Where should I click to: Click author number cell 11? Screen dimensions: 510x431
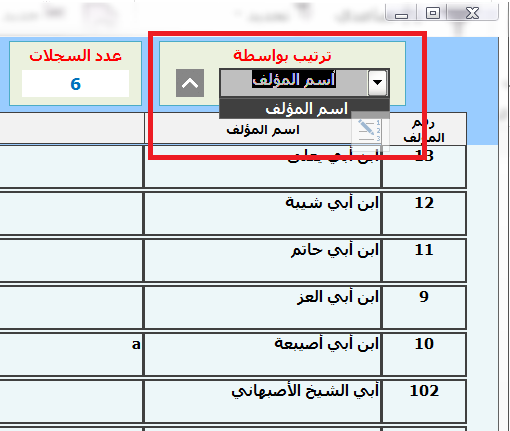pos(424,260)
